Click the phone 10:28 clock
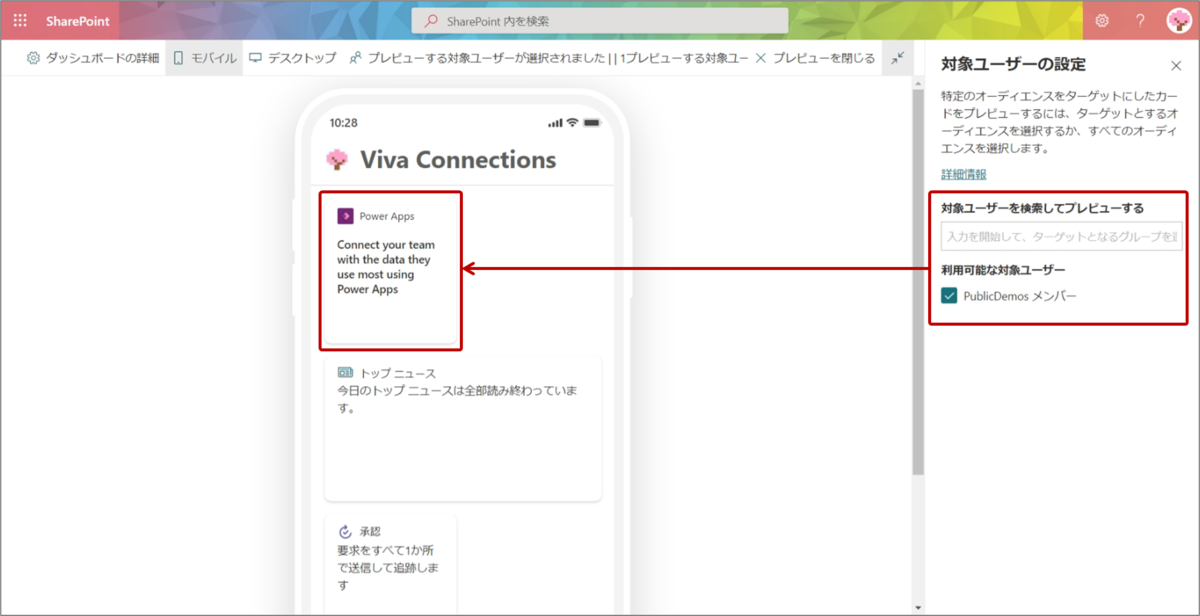The width and height of the screenshot is (1200, 616). [x=343, y=122]
